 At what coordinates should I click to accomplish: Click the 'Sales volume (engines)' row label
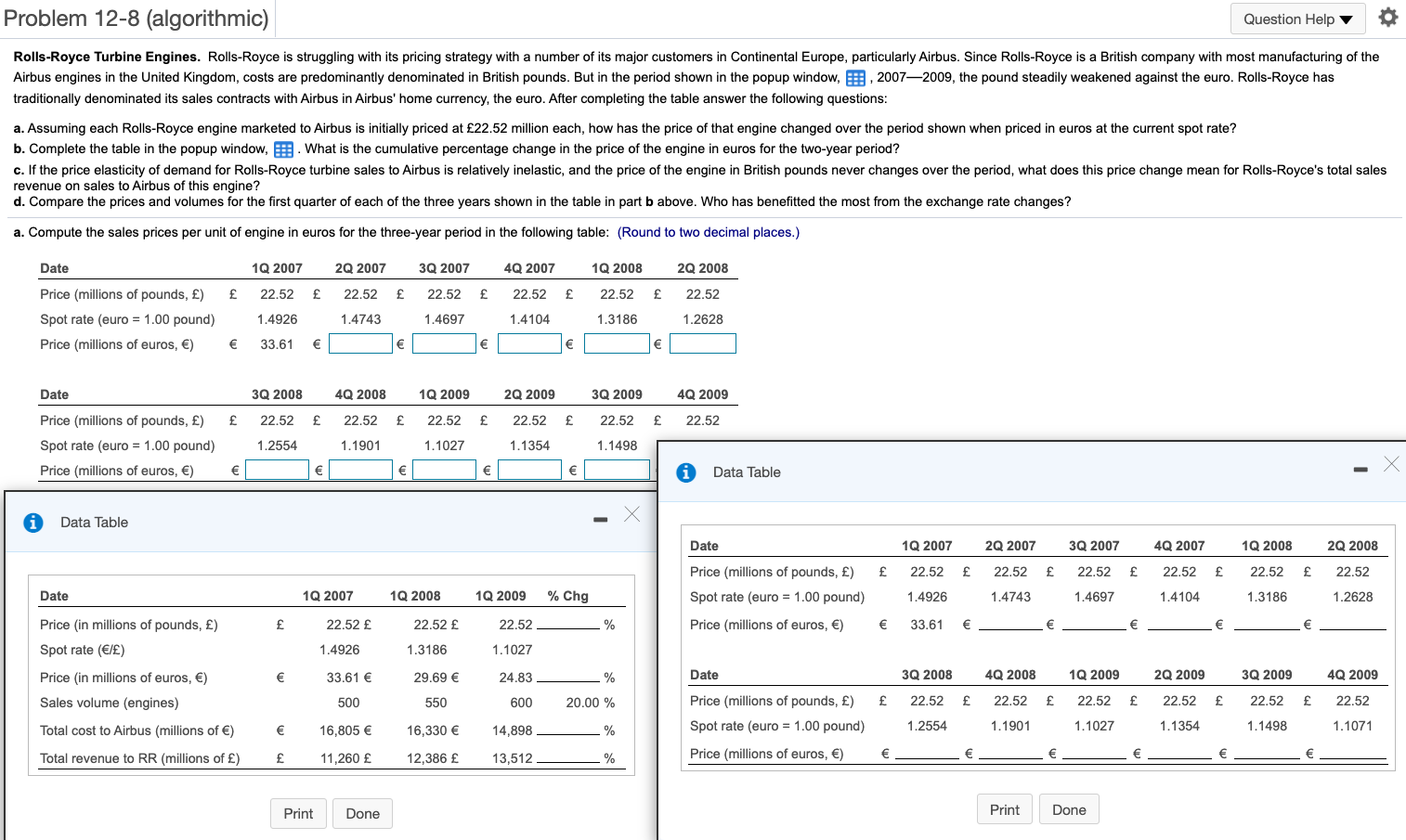pos(110,703)
